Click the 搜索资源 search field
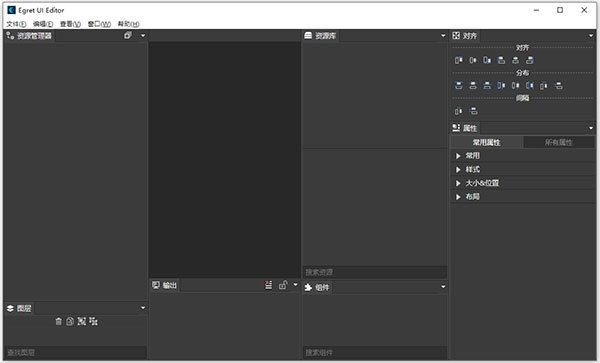 [375, 272]
